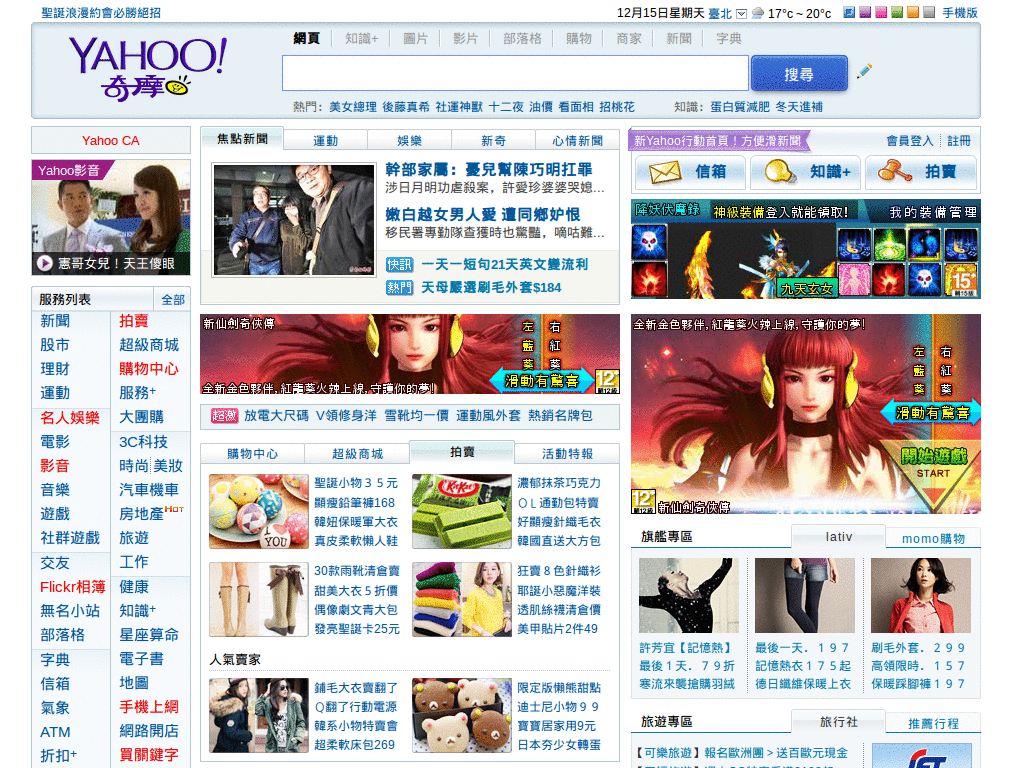Select the purple theme color swatch
Viewport: 1024px width, 768px height.
click(865, 12)
